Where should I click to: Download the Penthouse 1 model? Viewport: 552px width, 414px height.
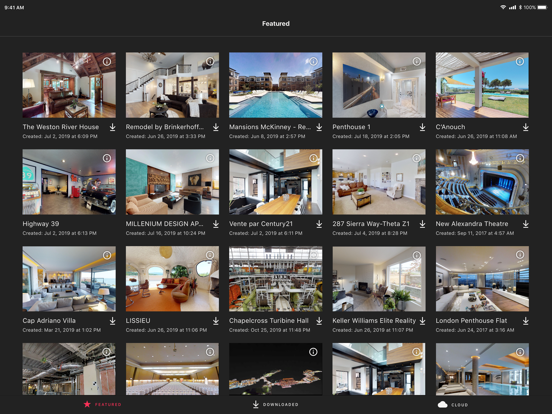(x=422, y=127)
